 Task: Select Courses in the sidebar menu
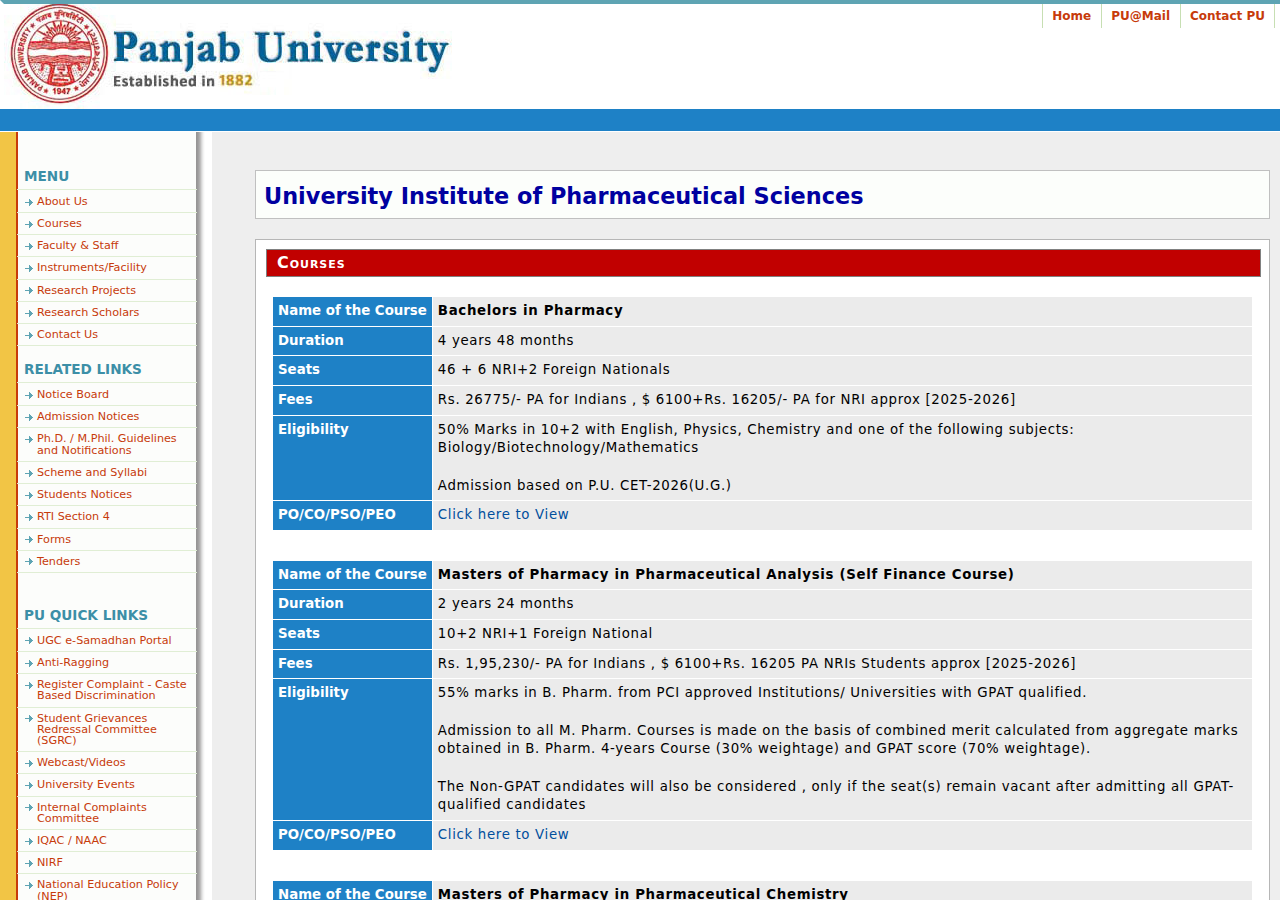(59, 223)
